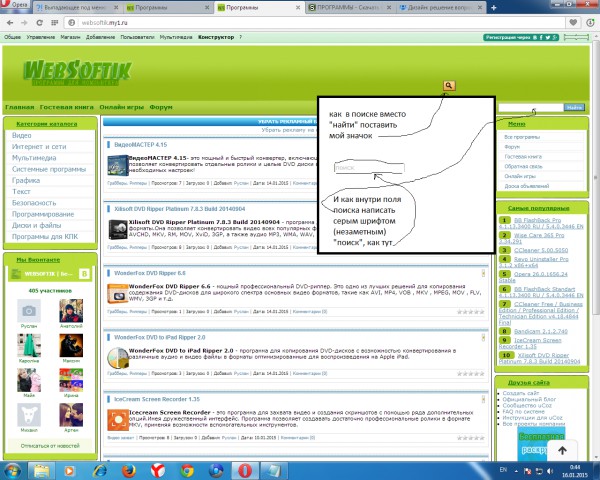
Task: Switch to the 'ПРОГРАММЫ - Скачать' tab
Action: pos(348,8)
